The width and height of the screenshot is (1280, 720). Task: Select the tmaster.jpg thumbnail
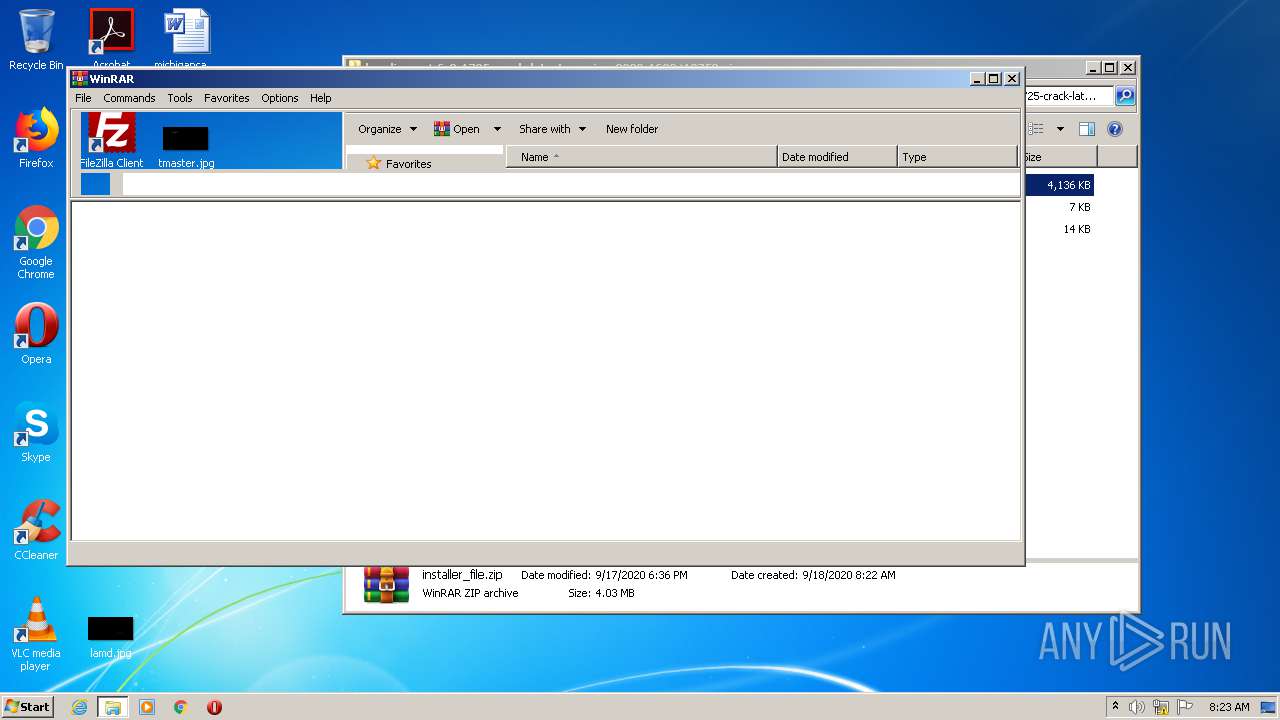[186, 146]
